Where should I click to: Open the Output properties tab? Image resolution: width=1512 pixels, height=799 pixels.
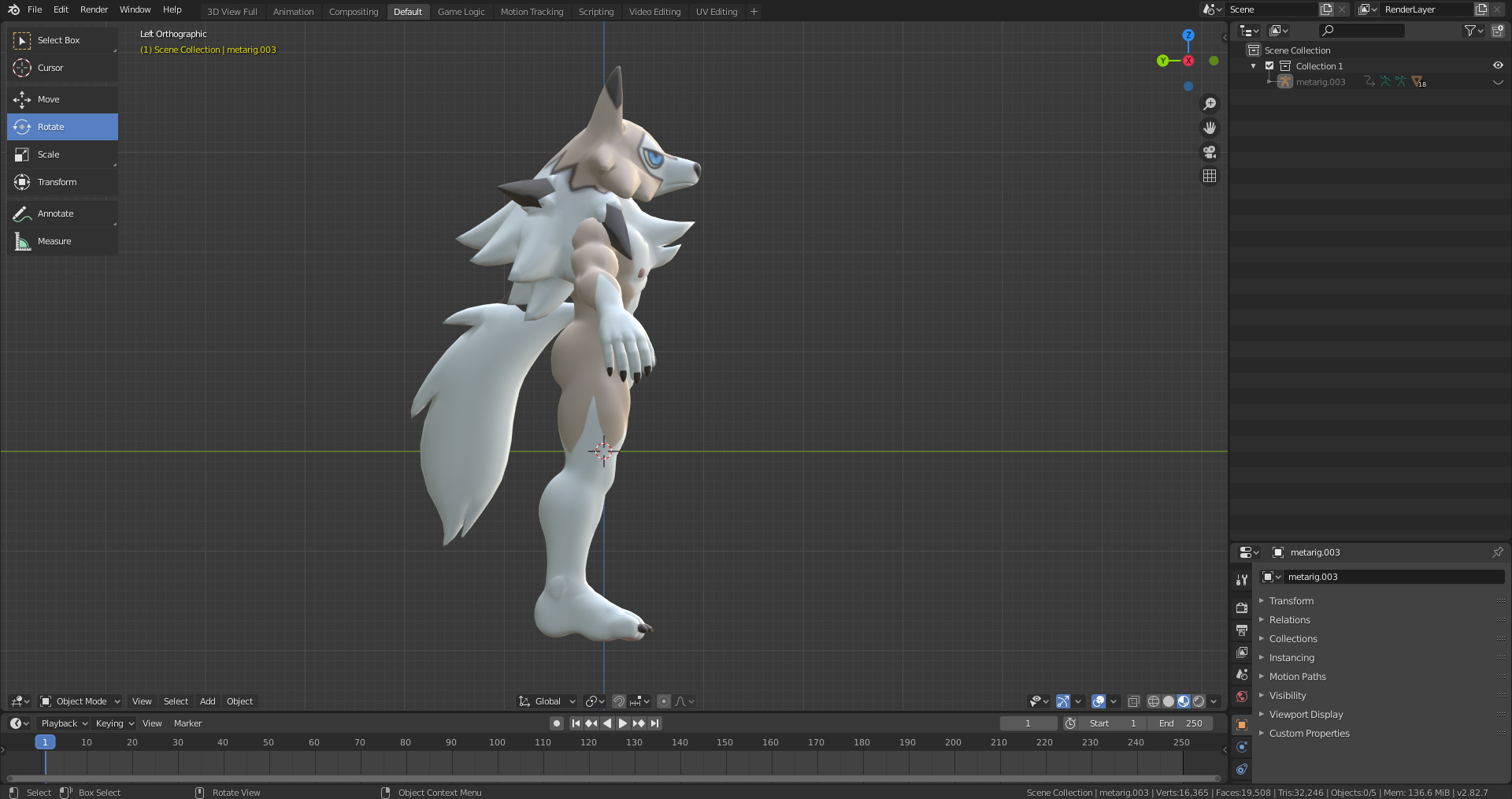1242,630
